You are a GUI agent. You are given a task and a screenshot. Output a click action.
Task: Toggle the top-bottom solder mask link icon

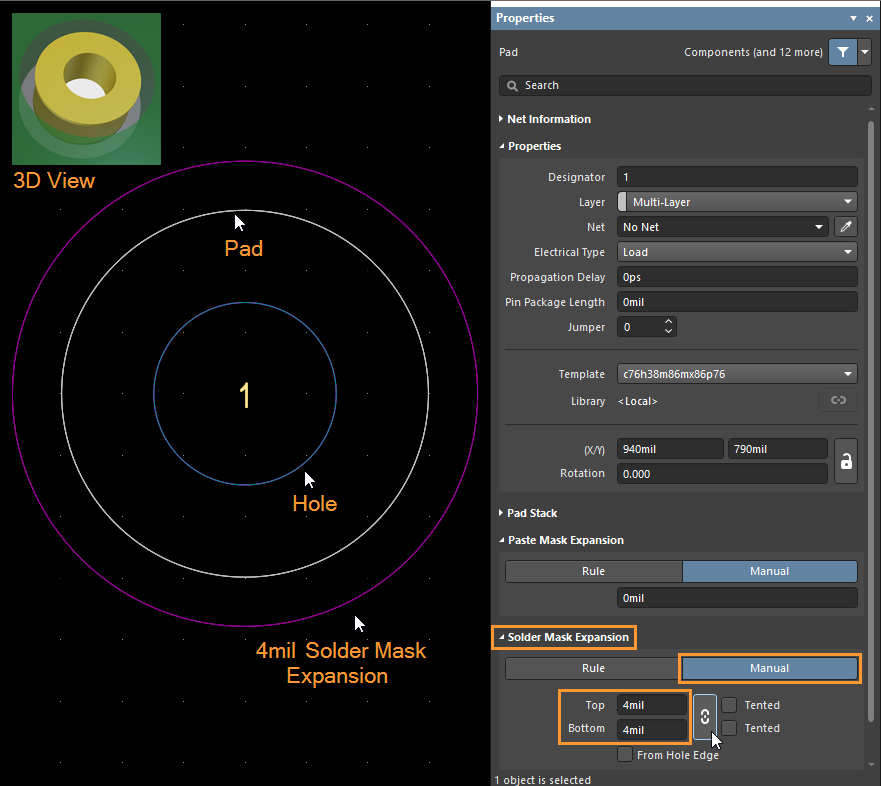tap(704, 716)
